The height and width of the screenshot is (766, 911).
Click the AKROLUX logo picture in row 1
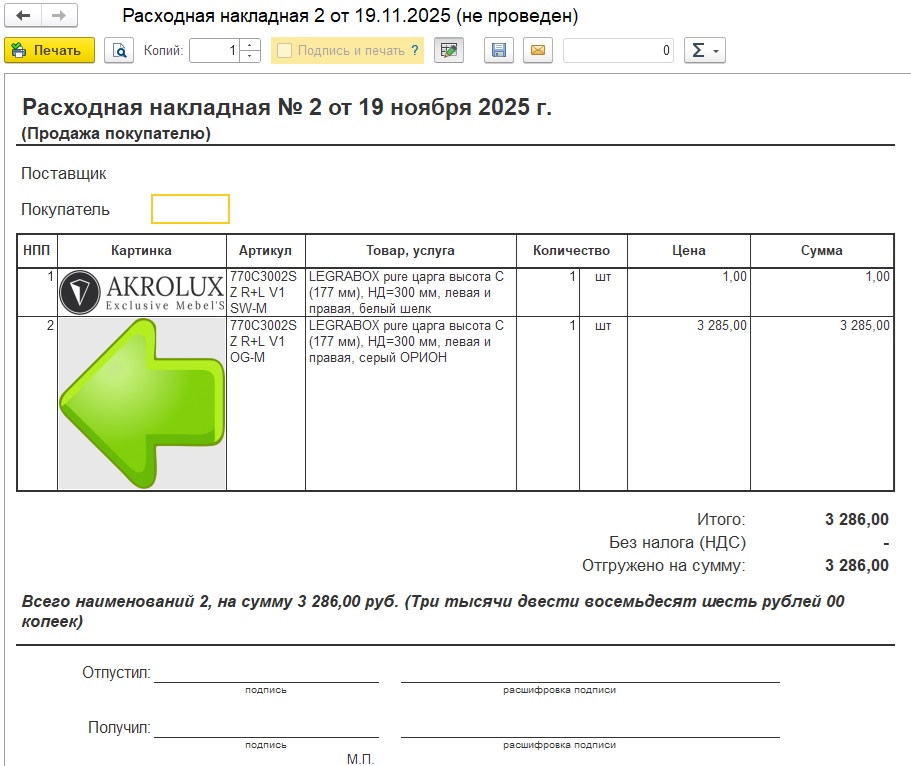(142, 292)
